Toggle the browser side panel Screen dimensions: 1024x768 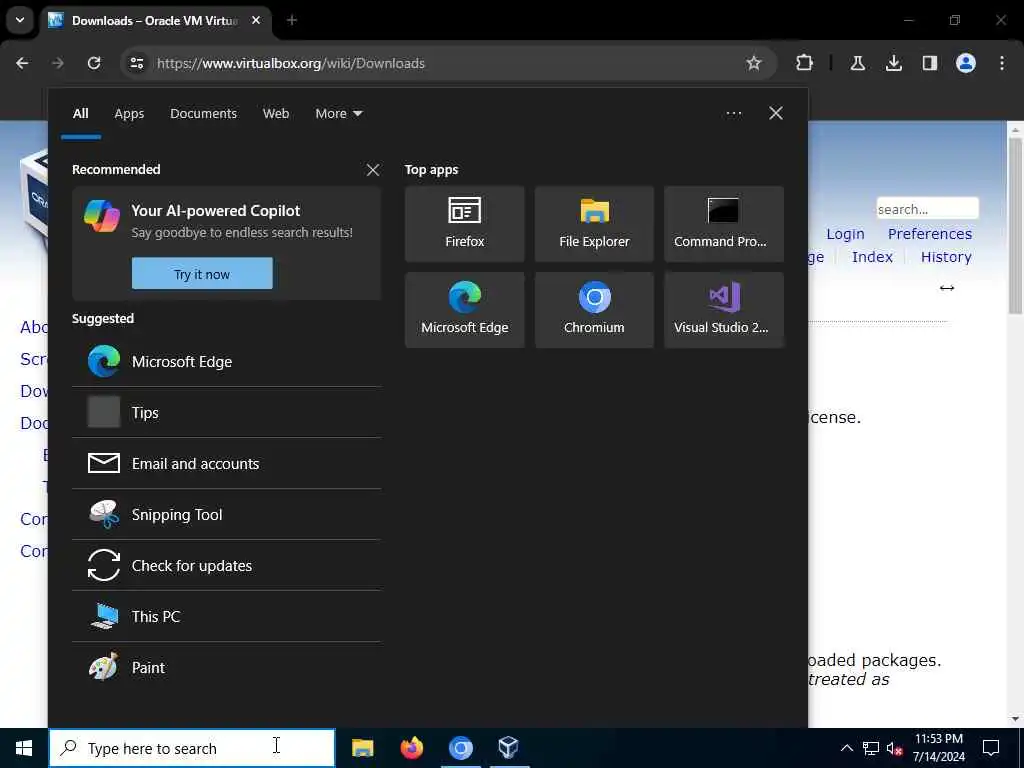pos(930,63)
